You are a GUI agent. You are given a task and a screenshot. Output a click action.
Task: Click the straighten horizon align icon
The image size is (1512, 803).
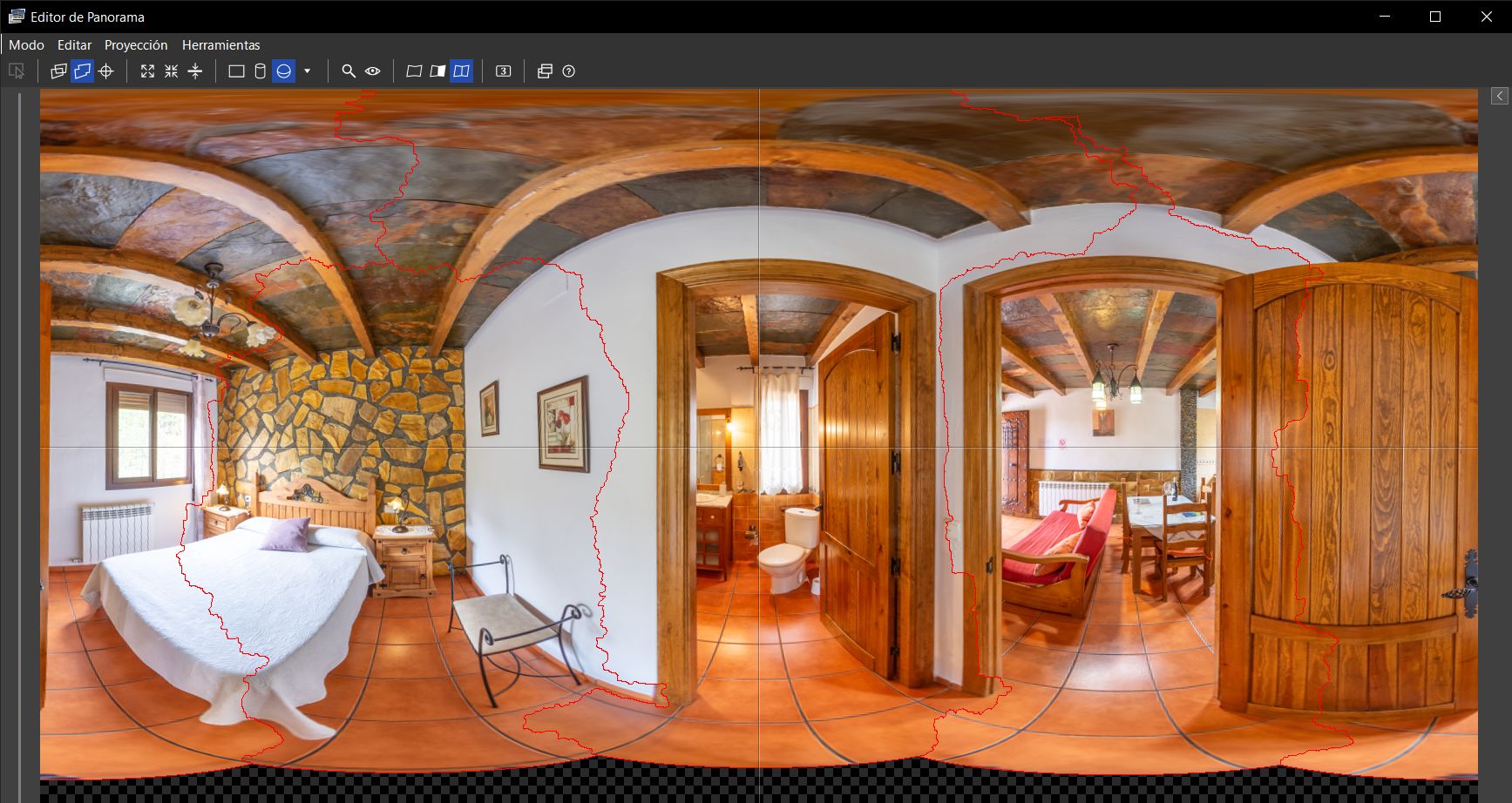click(x=195, y=71)
